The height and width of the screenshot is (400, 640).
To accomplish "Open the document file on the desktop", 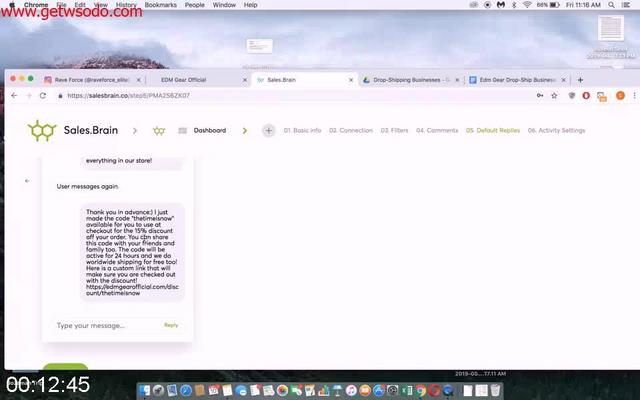I will click(x=611, y=29).
